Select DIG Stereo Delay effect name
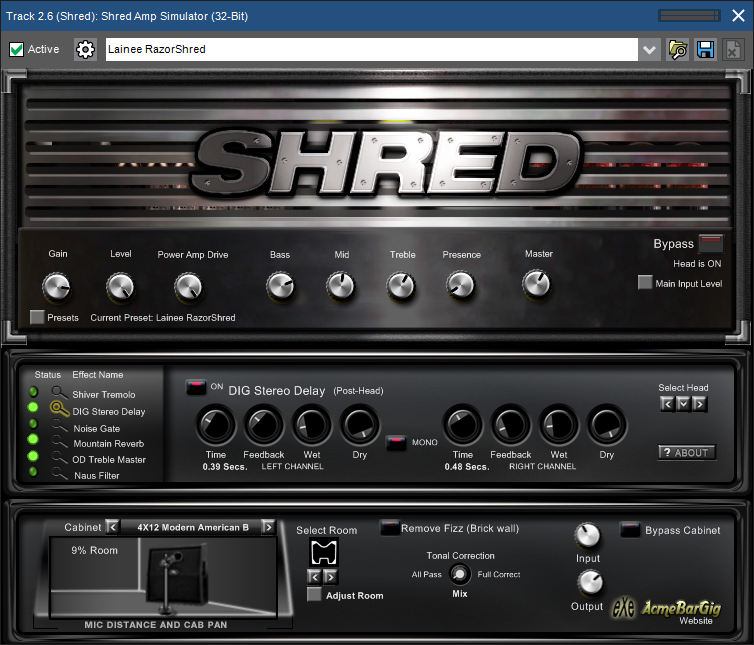The image size is (754, 645). click(109, 411)
